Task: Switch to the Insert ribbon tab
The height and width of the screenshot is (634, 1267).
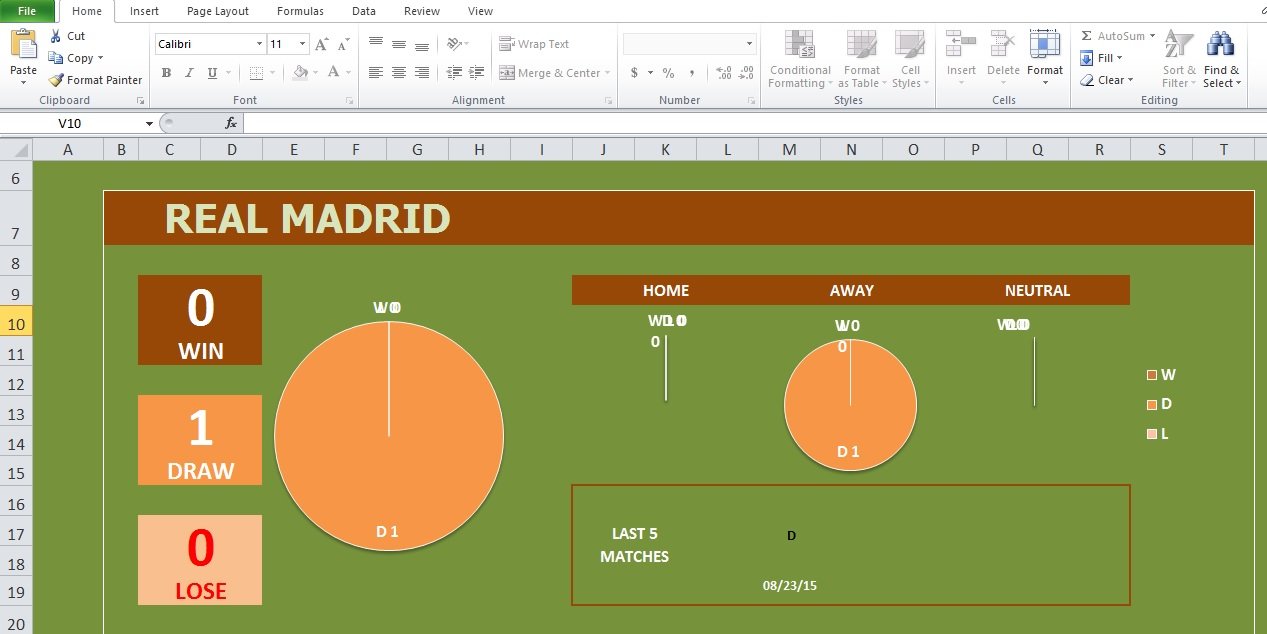Action: pos(144,11)
